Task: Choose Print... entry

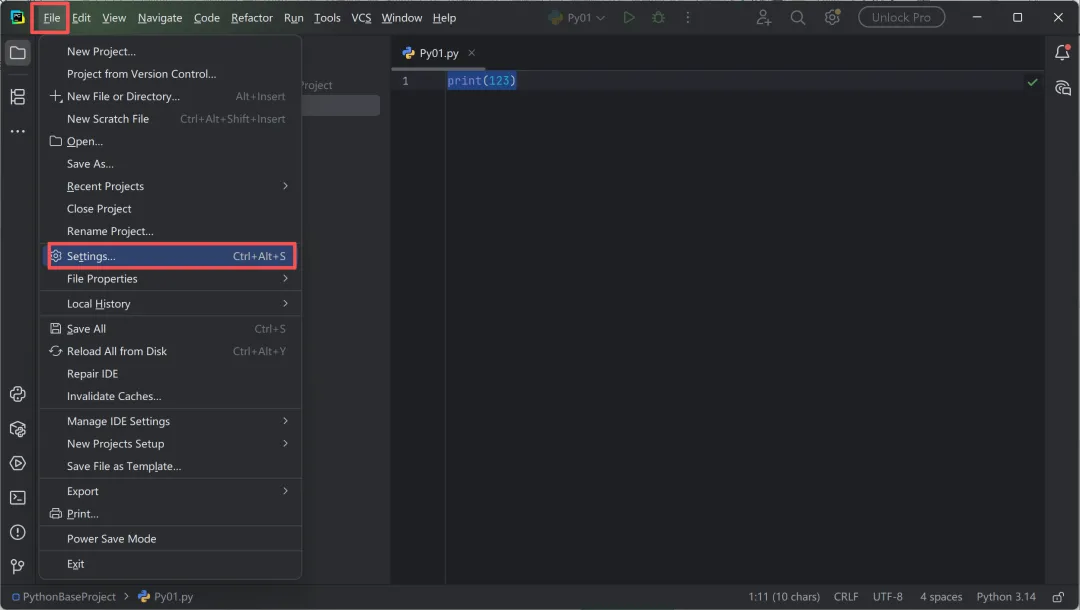Action: (x=171, y=514)
